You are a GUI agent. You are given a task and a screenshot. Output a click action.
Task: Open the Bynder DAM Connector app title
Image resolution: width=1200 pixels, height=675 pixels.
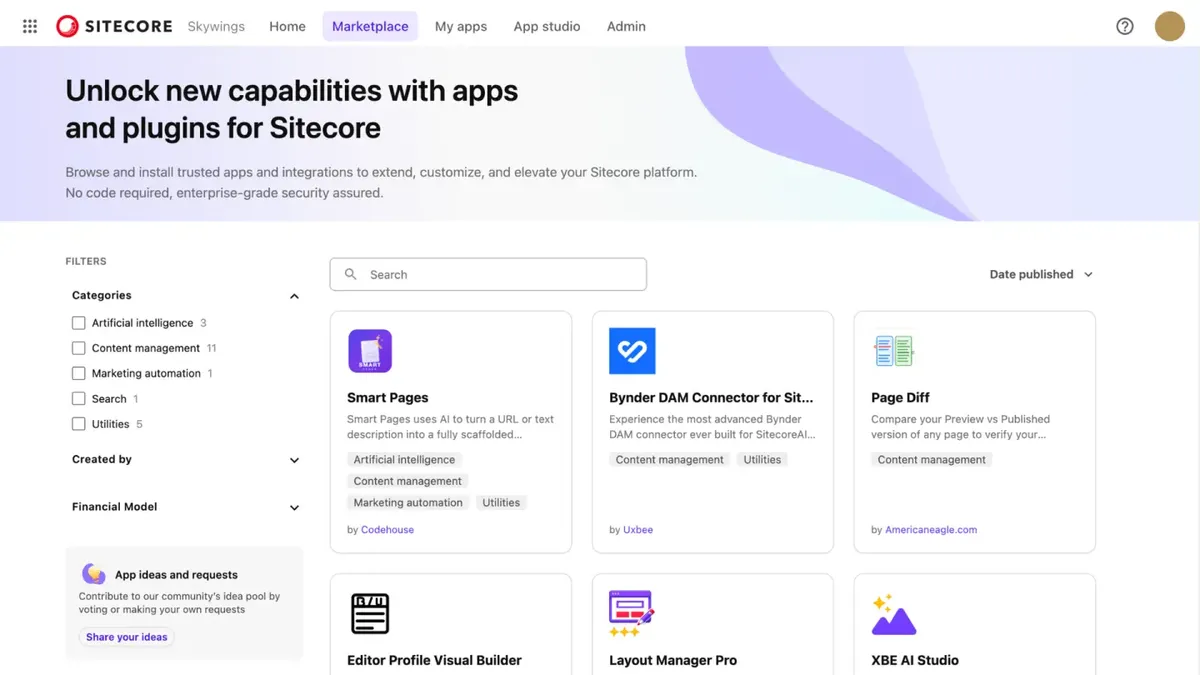tap(711, 398)
